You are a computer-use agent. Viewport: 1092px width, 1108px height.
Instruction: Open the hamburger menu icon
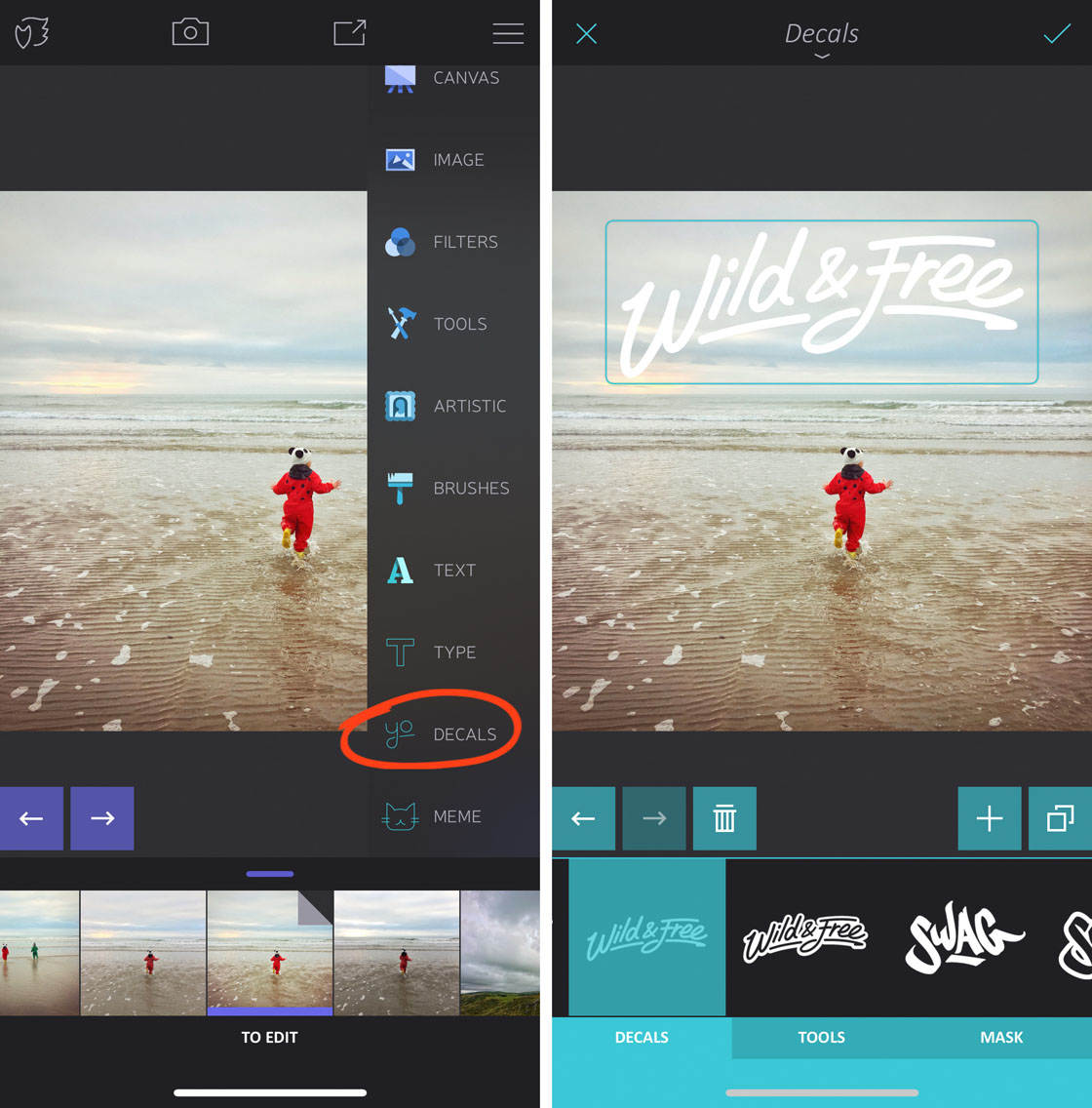point(508,33)
